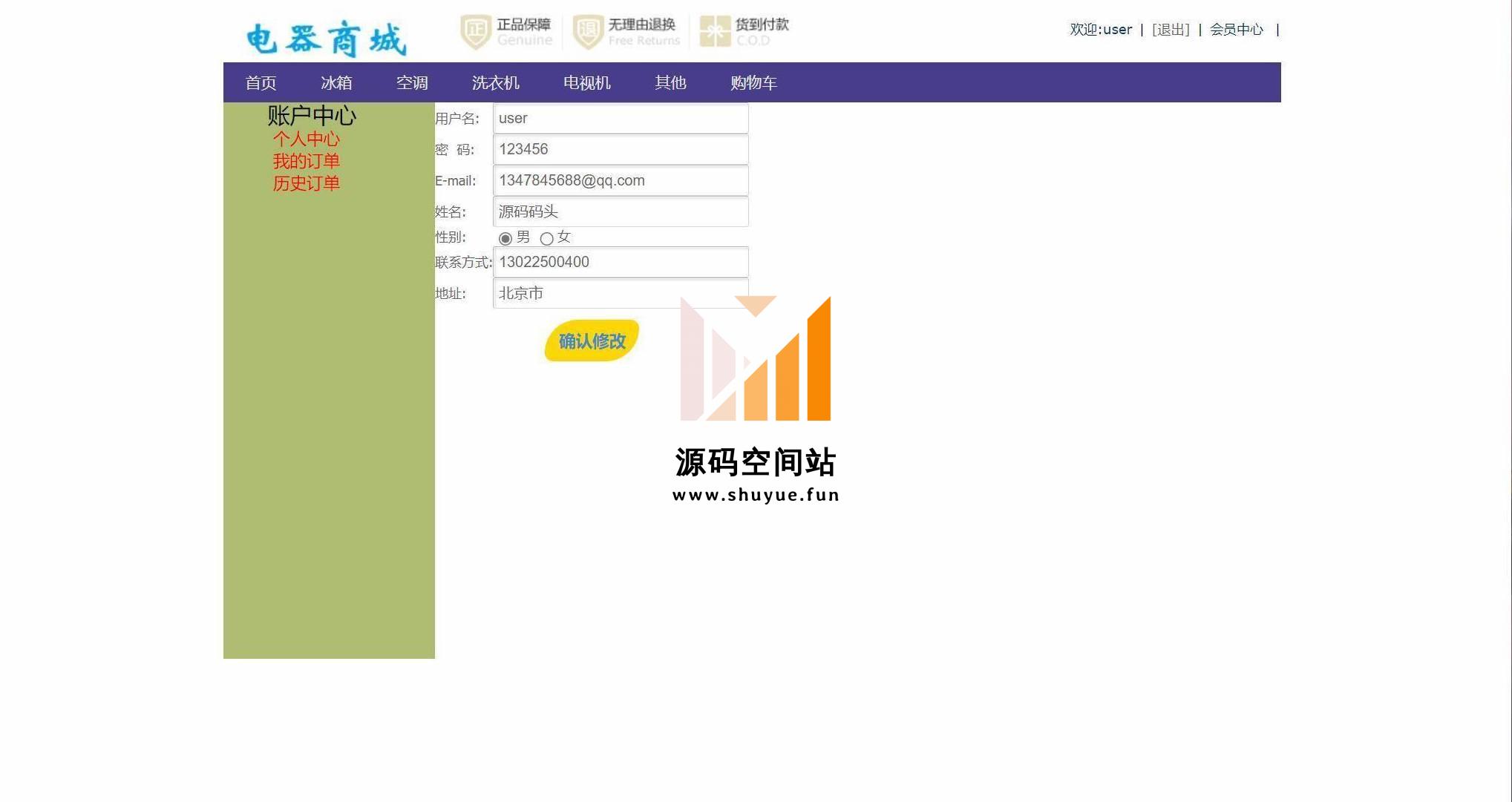This screenshot has width=1512, height=802.
Task: Focus the 联系方式 phone input field
Action: [x=621, y=263]
